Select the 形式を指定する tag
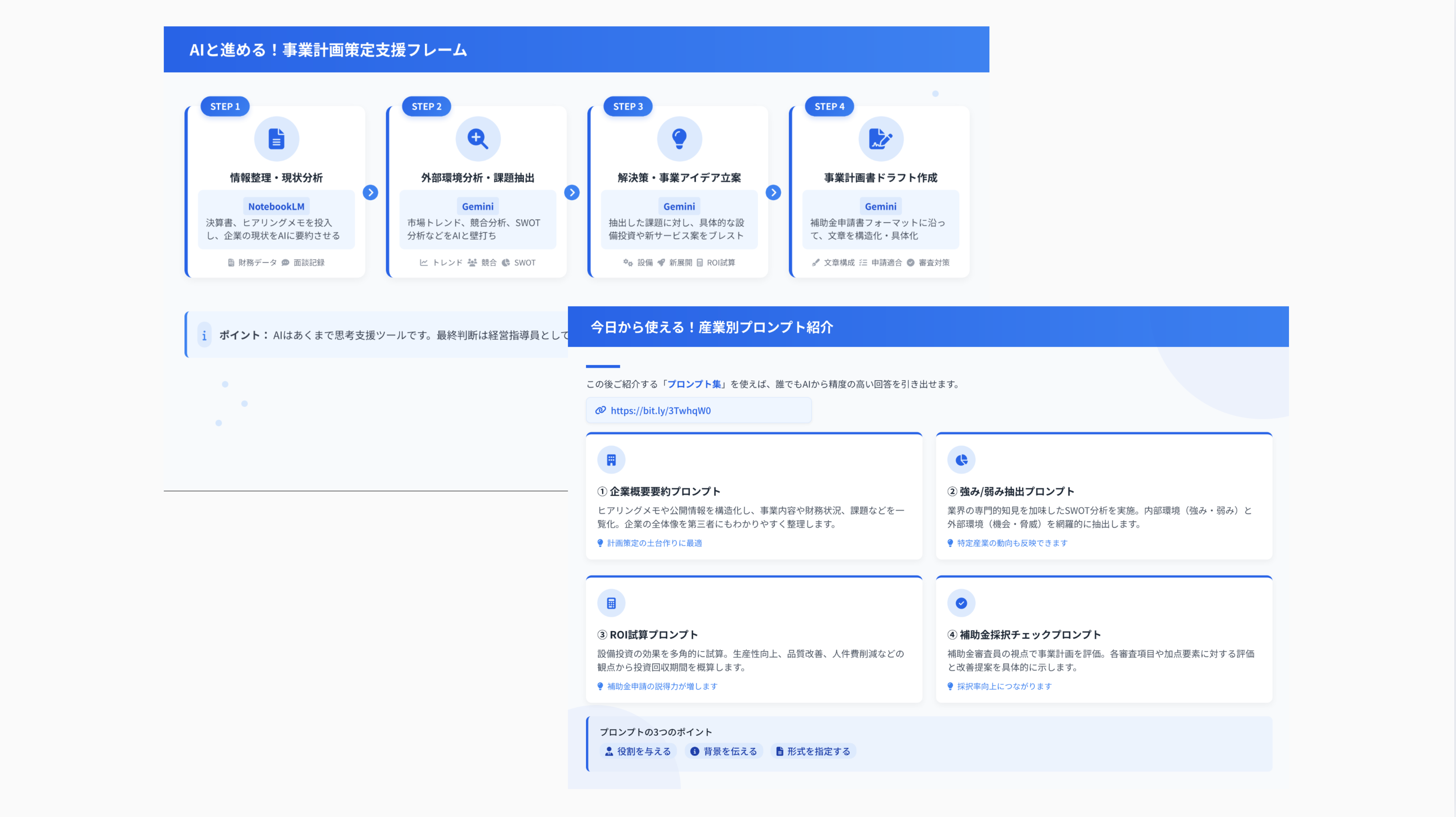Screen dimensions: 1456x817 pyautogui.click(x=813, y=751)
